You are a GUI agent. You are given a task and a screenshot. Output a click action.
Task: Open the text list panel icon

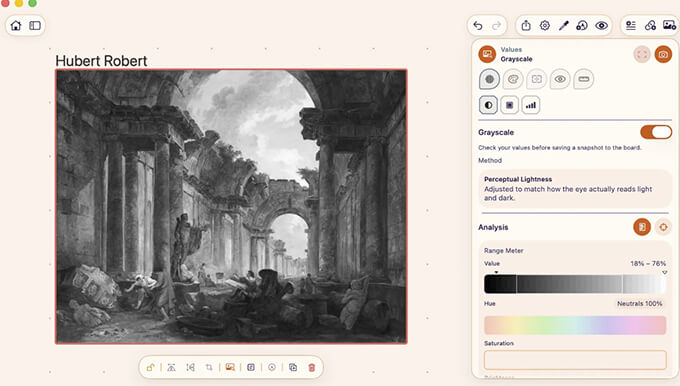pyautogui.click(x=631, y=26)
